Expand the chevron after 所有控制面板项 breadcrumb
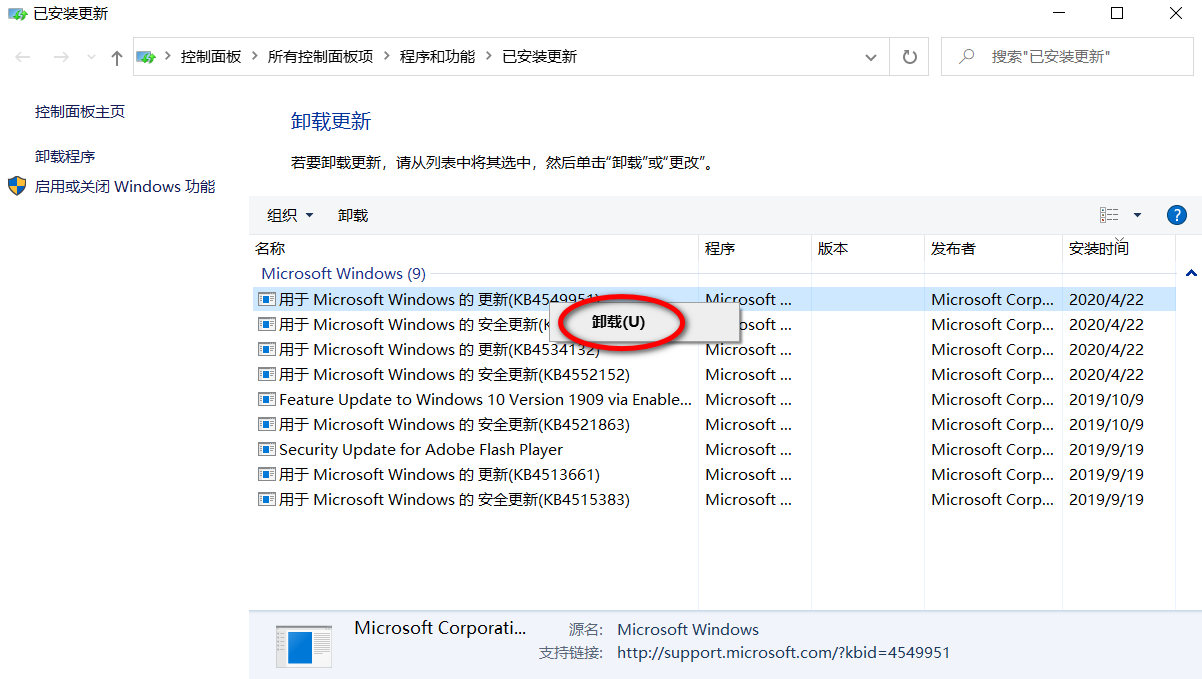 coord(386,57)
